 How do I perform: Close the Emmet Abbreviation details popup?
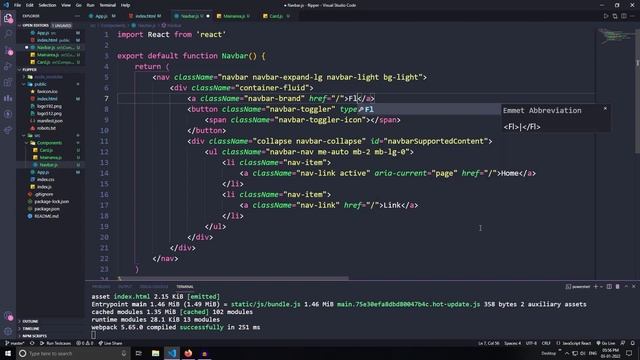605,109
